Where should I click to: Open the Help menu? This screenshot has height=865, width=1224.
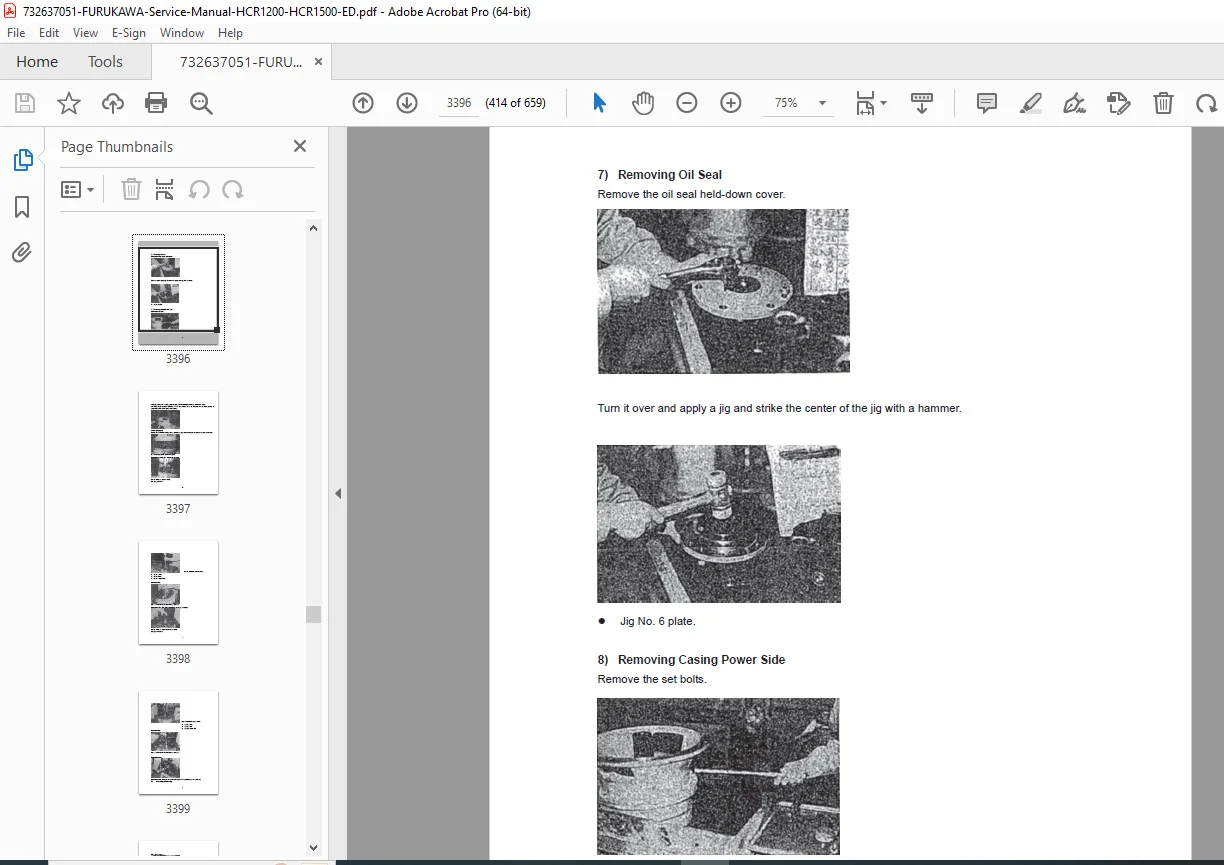[230, 33]
